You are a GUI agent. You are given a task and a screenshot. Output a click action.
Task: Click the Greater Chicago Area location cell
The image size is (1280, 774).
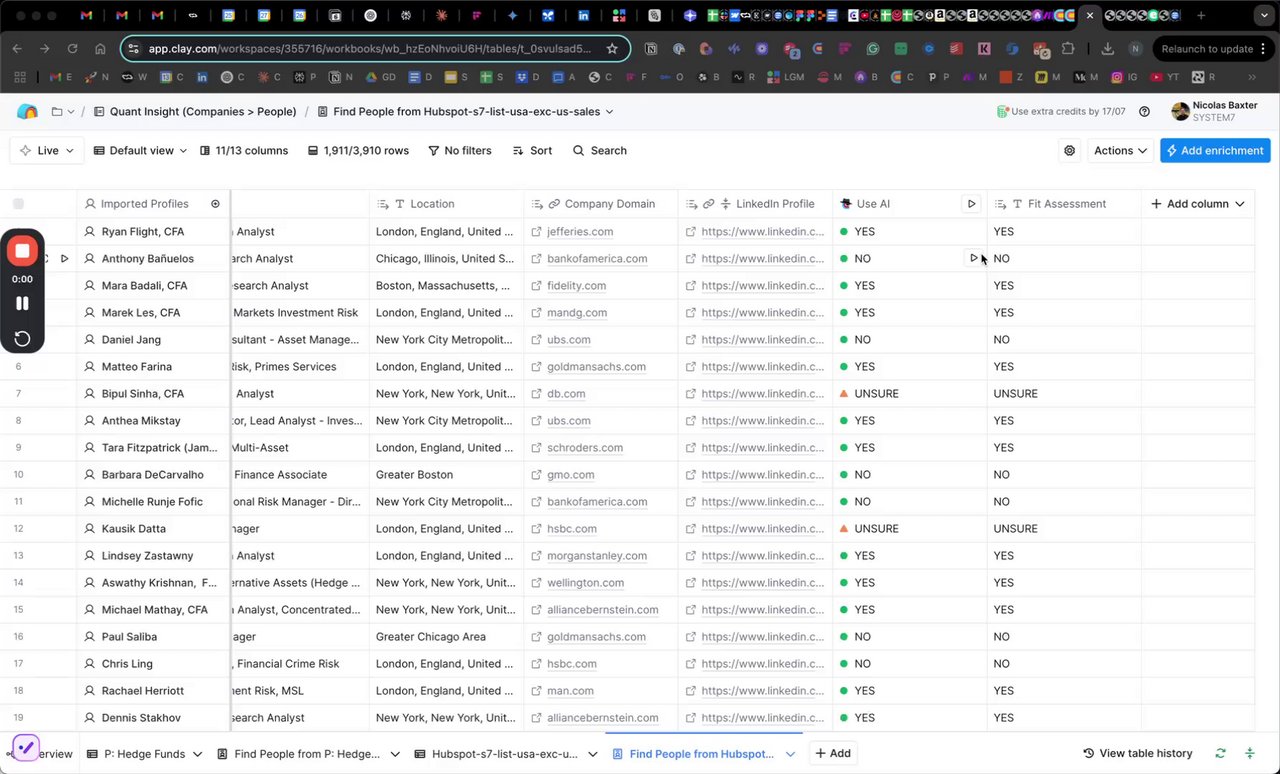tap(447, 637)
